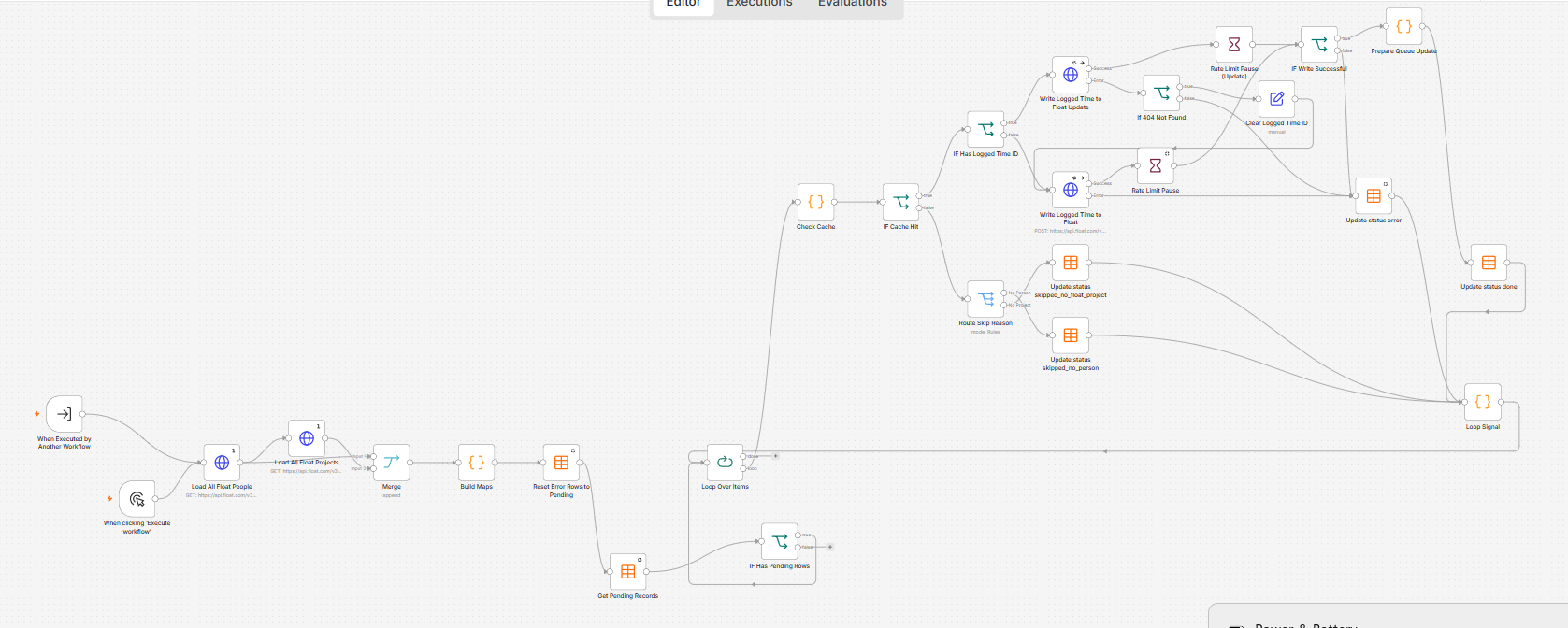Select the Merge node
The image size is (1568, 628).
point(392,463)
